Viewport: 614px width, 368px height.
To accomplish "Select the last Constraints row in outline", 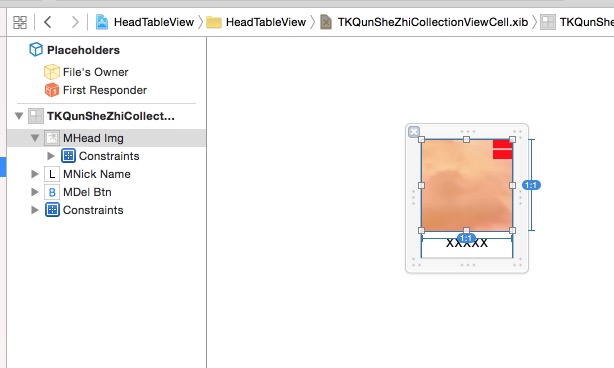I will [x=106, y=210].
